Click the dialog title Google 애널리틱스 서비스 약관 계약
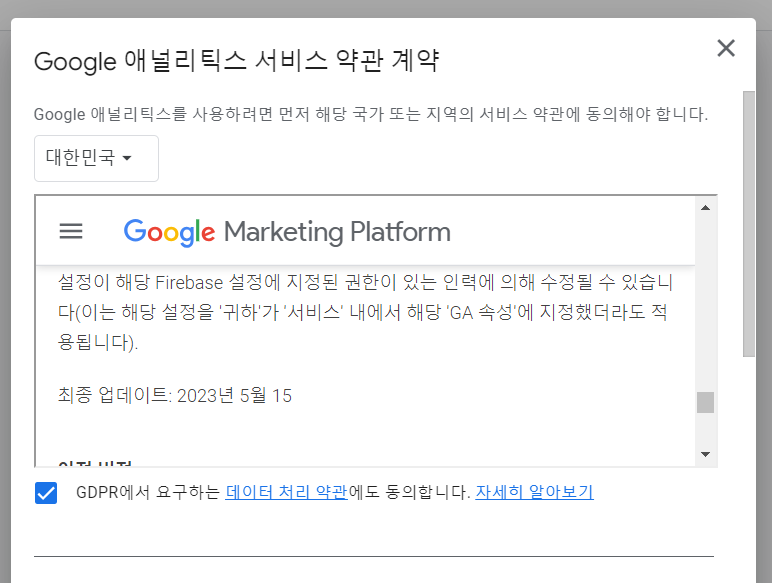This screenshot has height=583, width=772. (236, 61)
